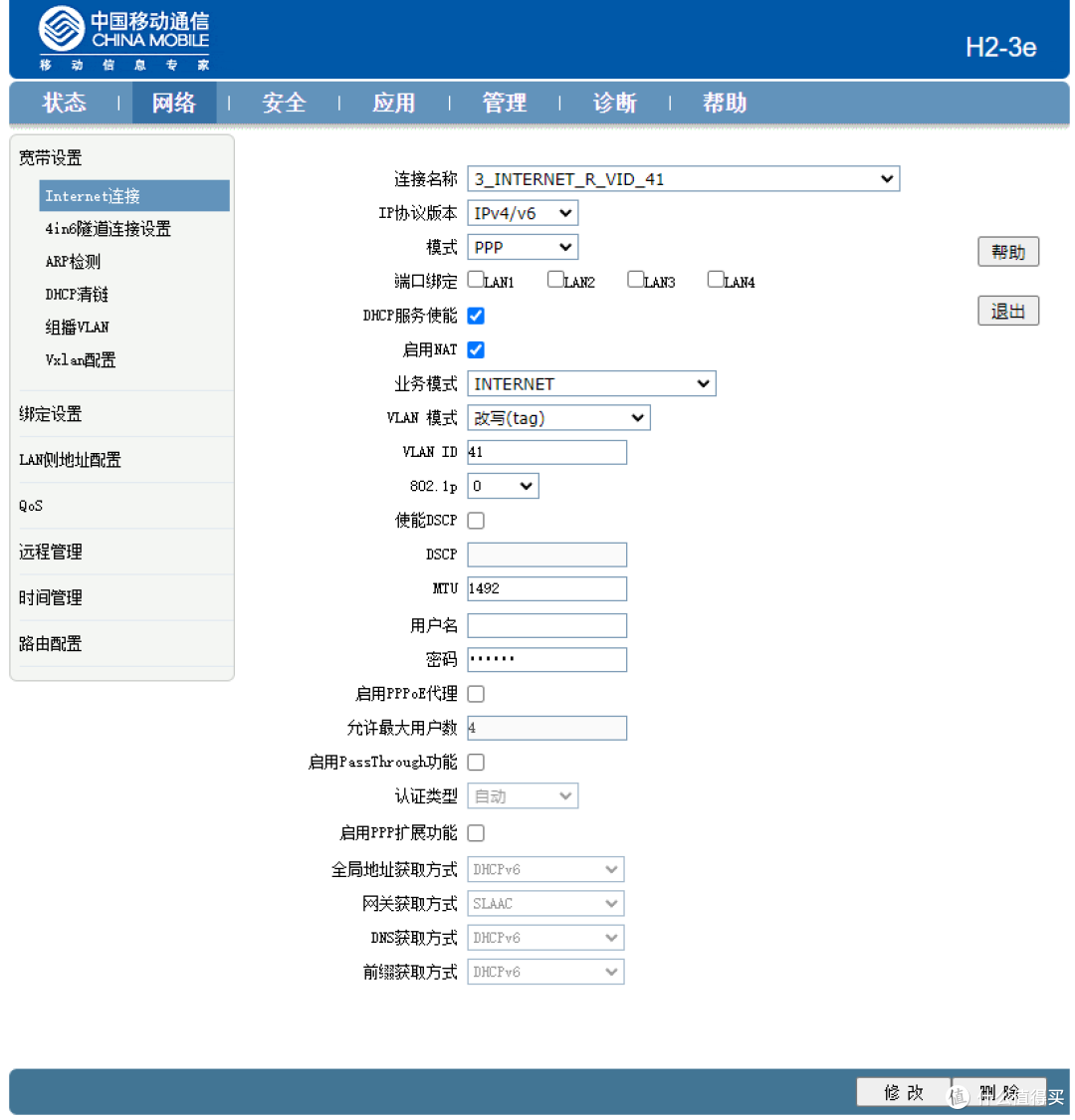Open the 状态 tab

(65, 103)
